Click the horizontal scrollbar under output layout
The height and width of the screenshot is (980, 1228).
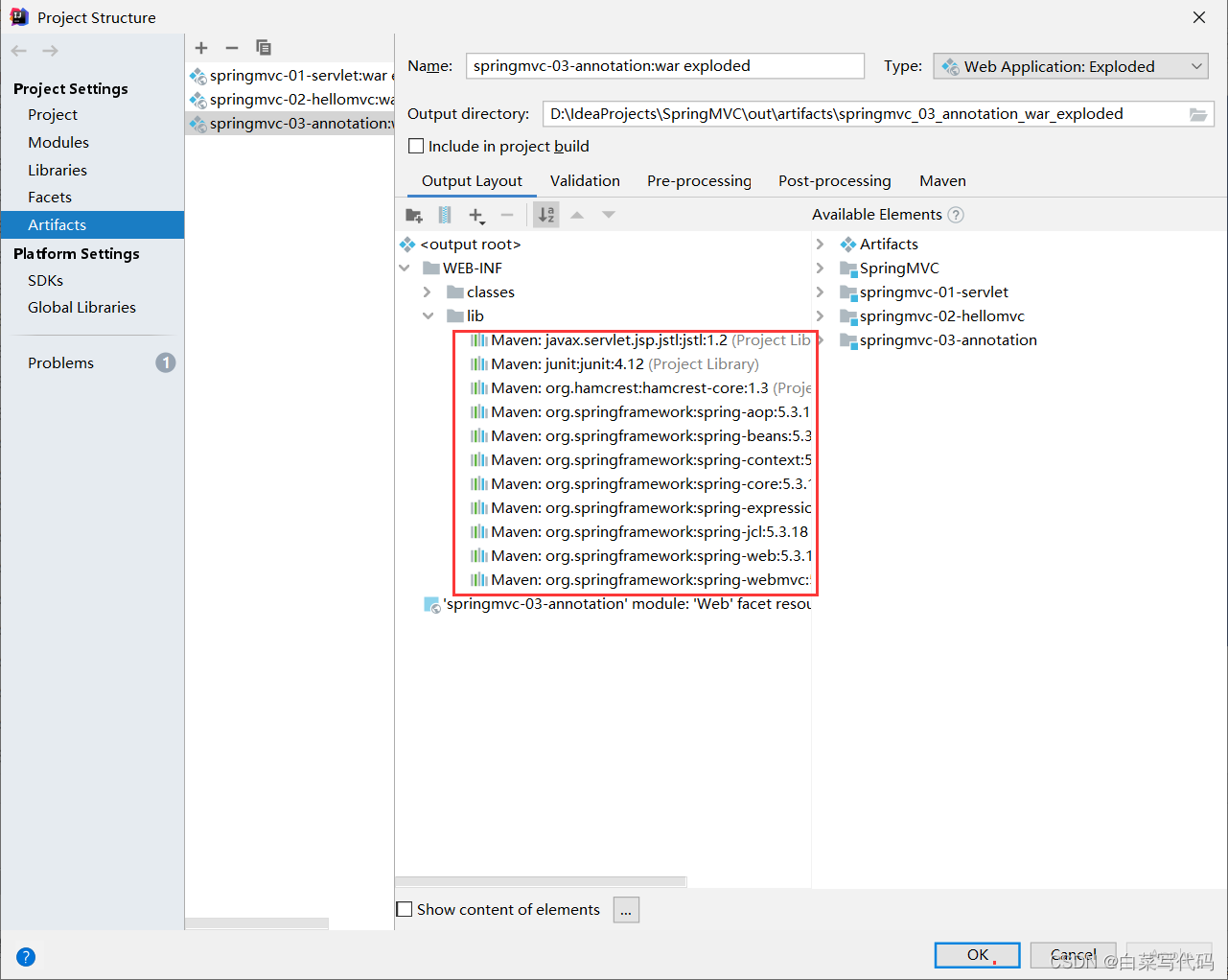click(541, 881)
